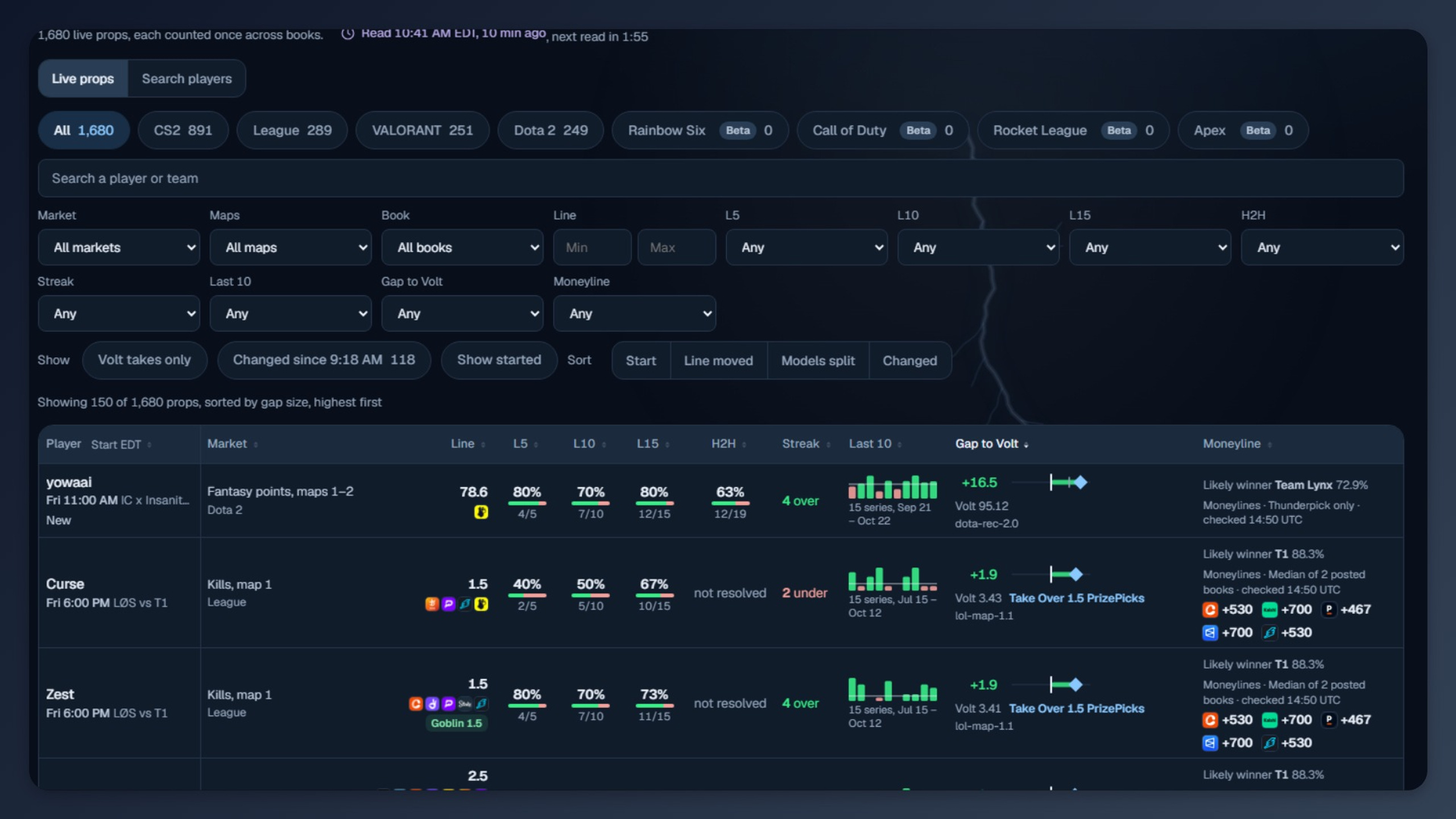The height and width of the screenshot is (819, 1456).
Task: Toggle the Changed since 9:18 AM filter
Action: 324,360
